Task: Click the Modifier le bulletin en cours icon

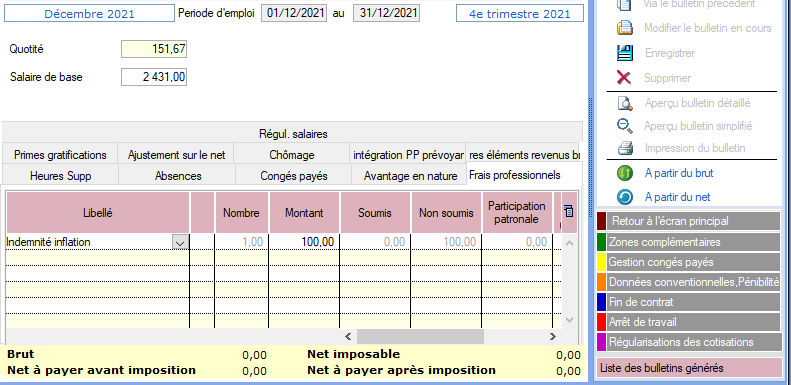Action: tap(625, 28)
